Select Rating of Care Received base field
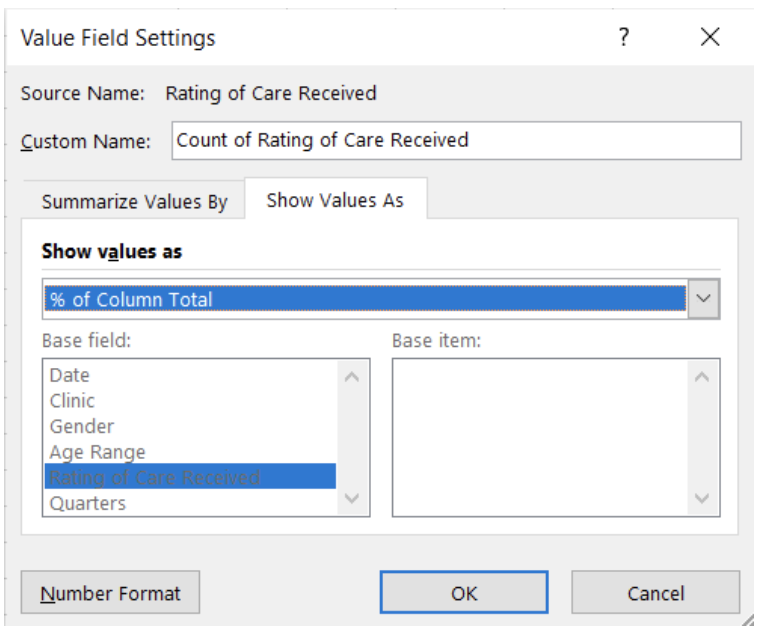The height and width of the screenshot is (632, 758). [155, 478]
